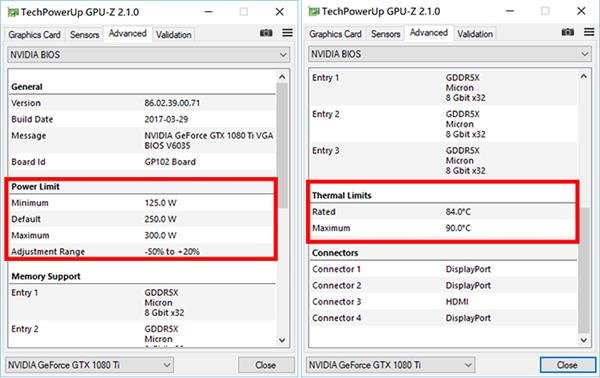Click Power Limit Default value 250.0 W
Screen dimensions: 600x378
160,219
